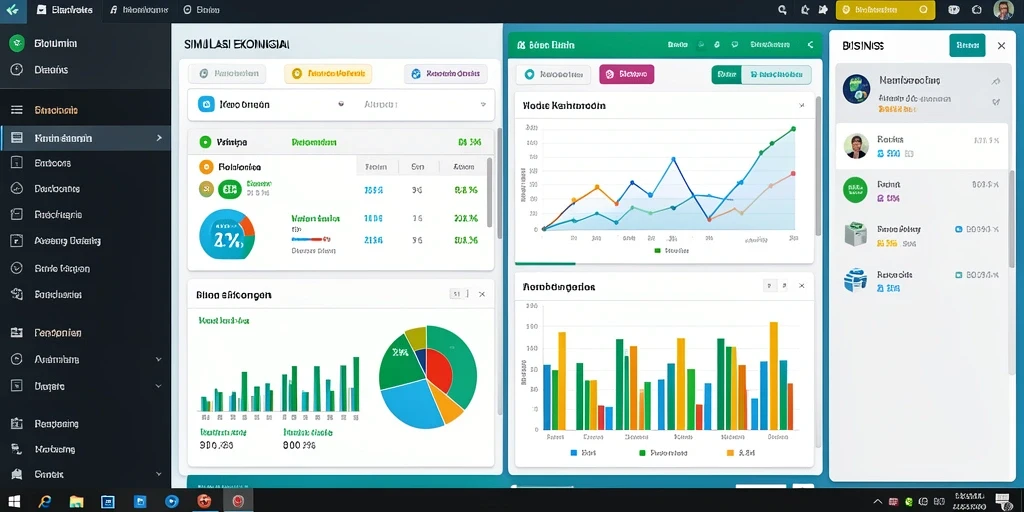Expand the chevron on the highlighted sidebar item
1024x512 pixels.
[x=159, y=138]
